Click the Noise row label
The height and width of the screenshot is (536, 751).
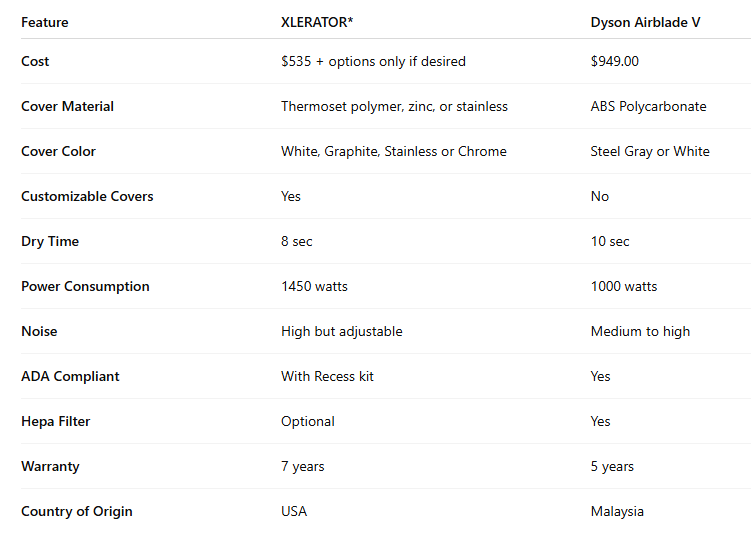pos(39,331)
